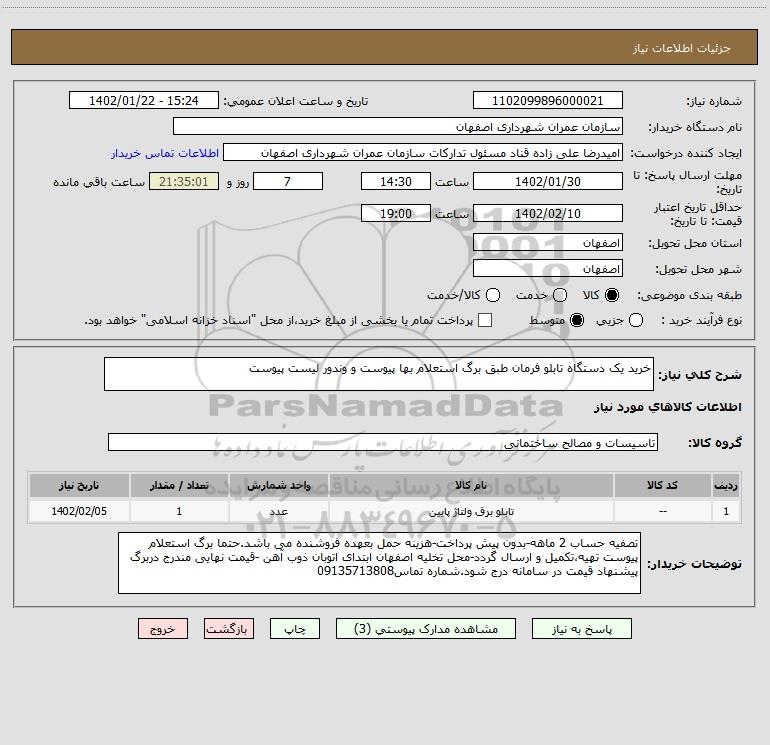
Task: Click the تاریخ نیاز column header
Action: pyautogui.click(x=79, y=485)
